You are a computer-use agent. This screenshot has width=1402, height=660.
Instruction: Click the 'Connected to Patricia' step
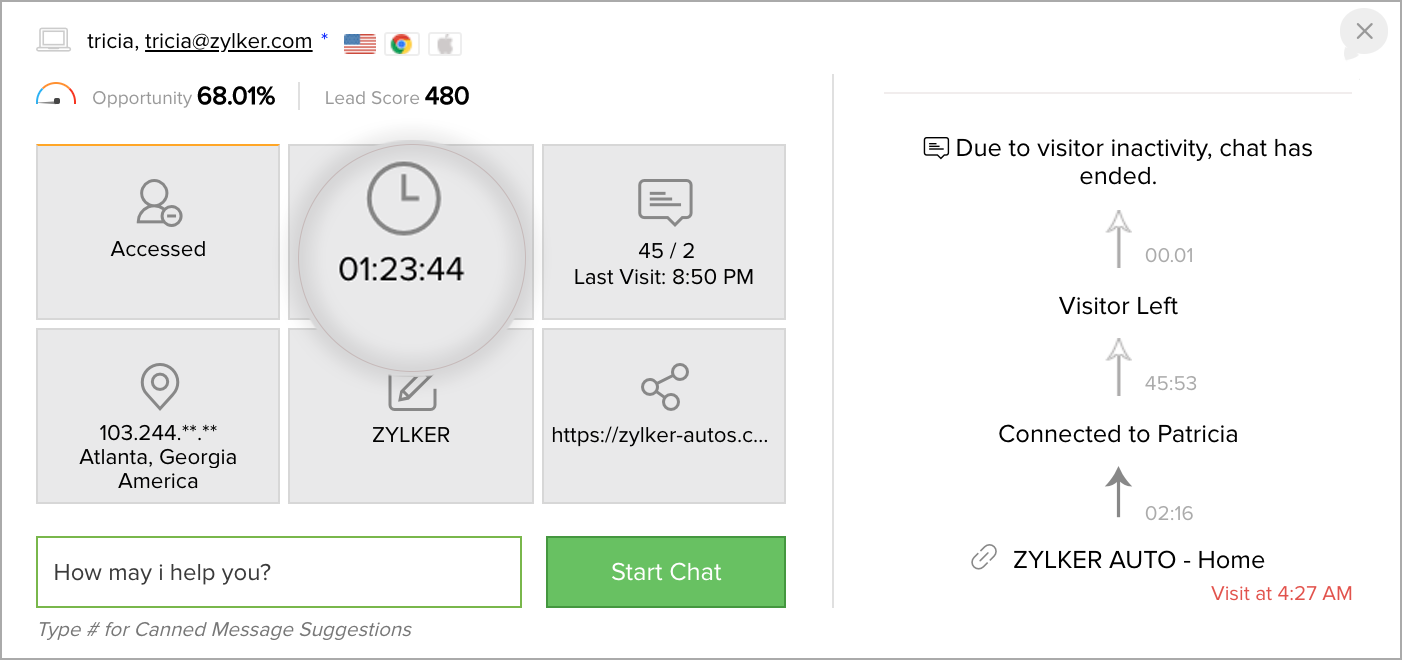[x=1118, y=434]
